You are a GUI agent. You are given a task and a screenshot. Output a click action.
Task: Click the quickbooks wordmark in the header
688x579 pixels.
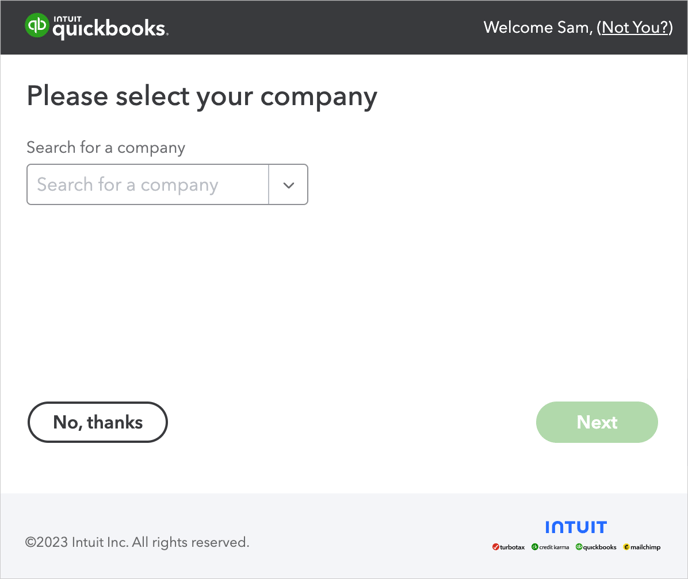(x=110, y=29)
